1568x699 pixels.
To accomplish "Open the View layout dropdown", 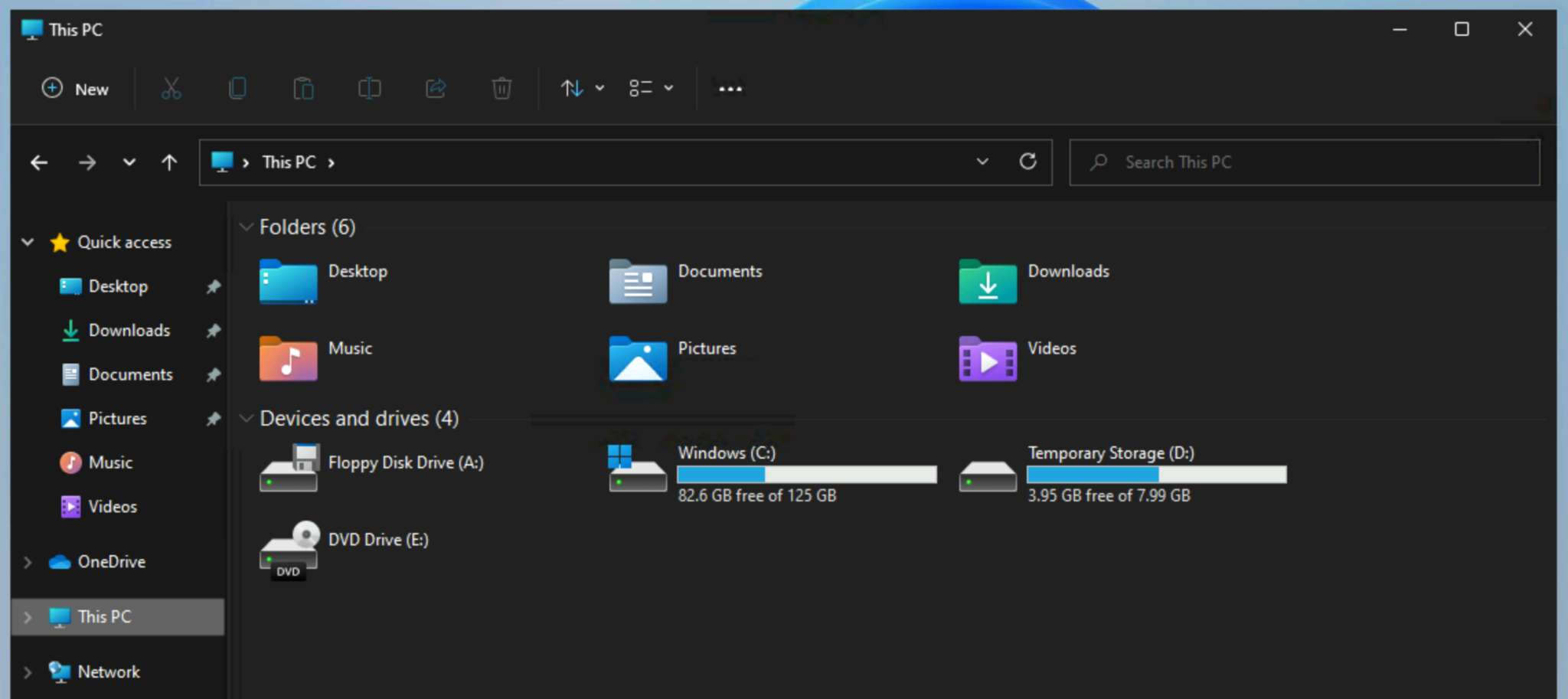I will [650, 88].
